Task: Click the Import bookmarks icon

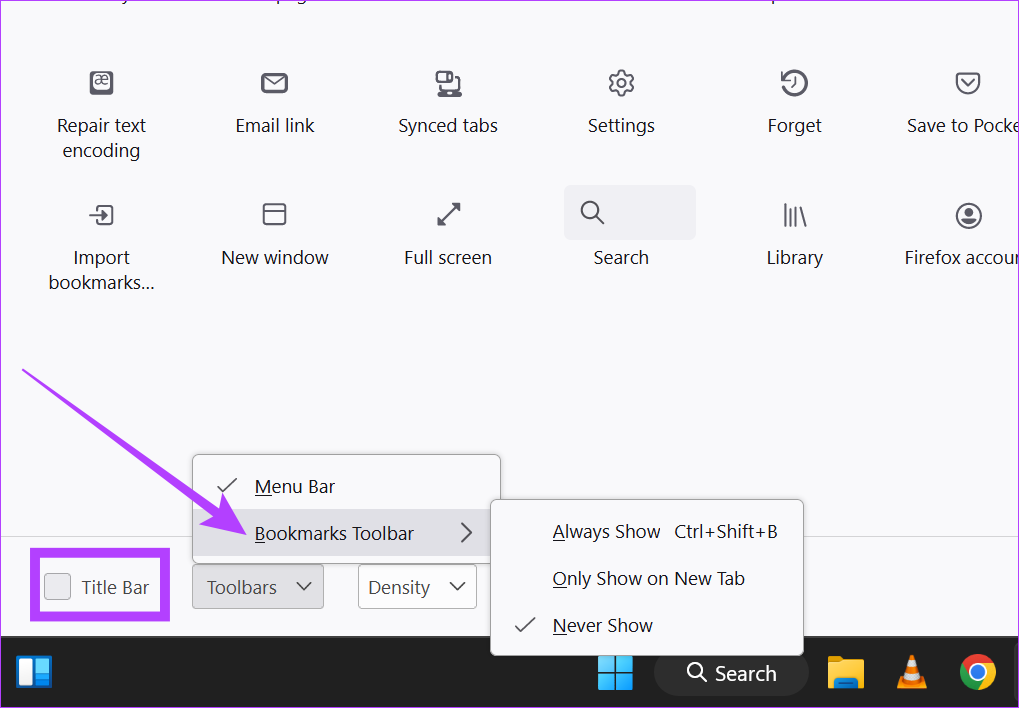Action: [101, 214]
